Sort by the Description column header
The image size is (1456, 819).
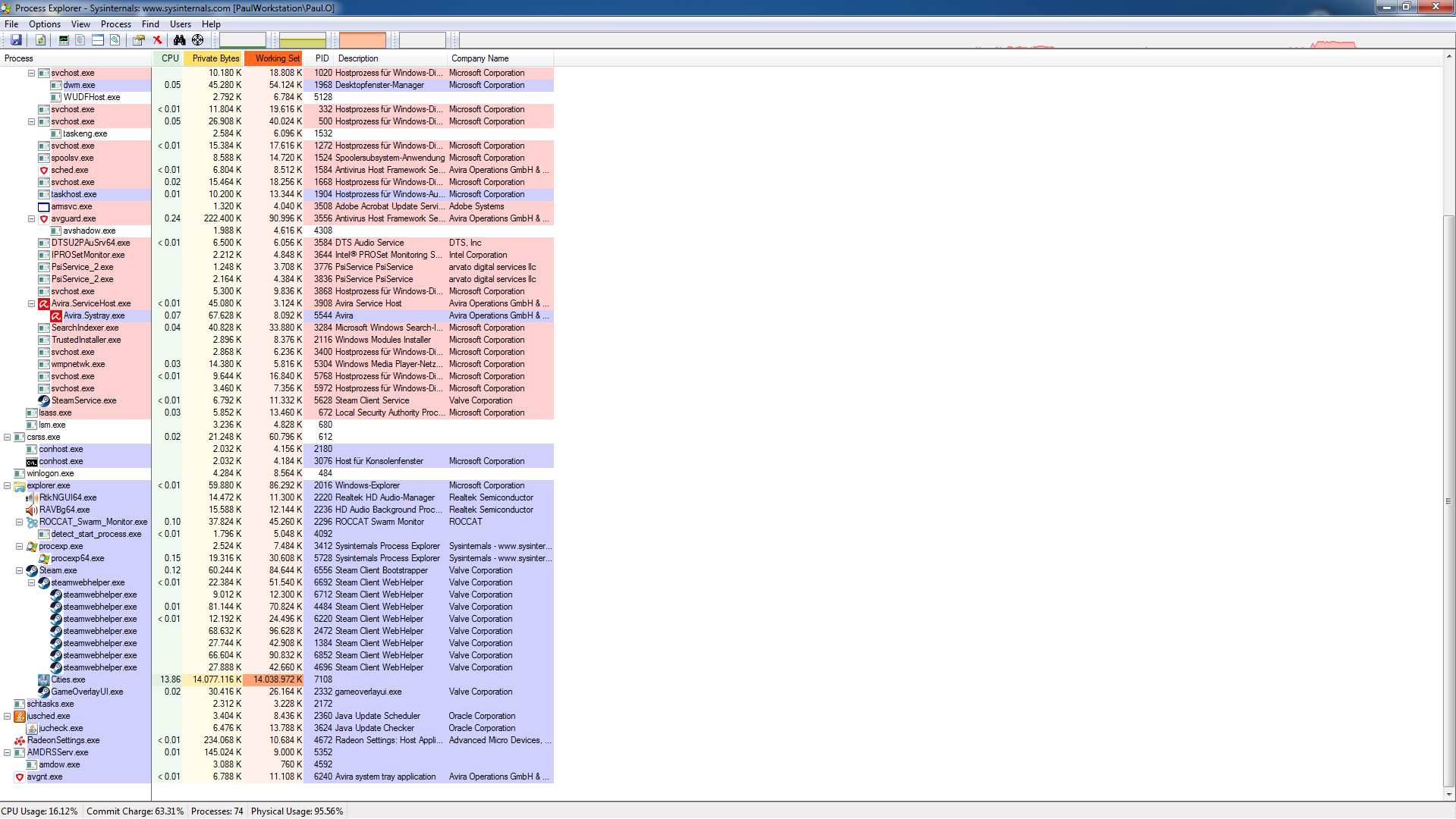pos(391,58)
